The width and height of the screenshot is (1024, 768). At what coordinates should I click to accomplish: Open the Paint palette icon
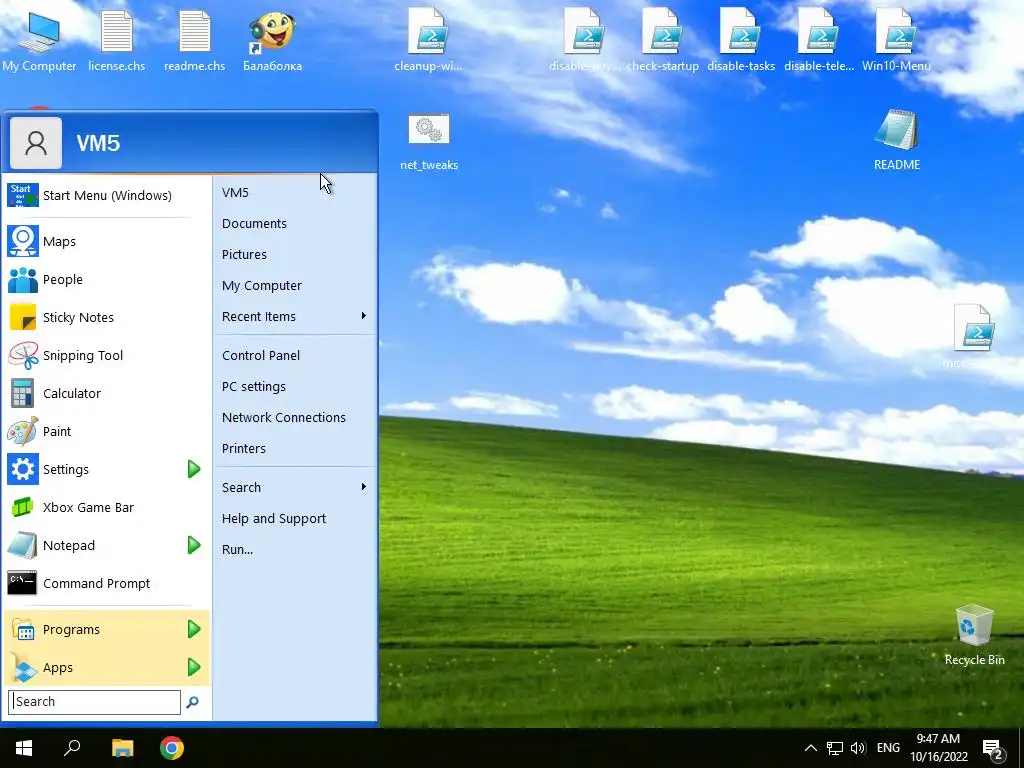pyautogui.click(x=23, y=431)
